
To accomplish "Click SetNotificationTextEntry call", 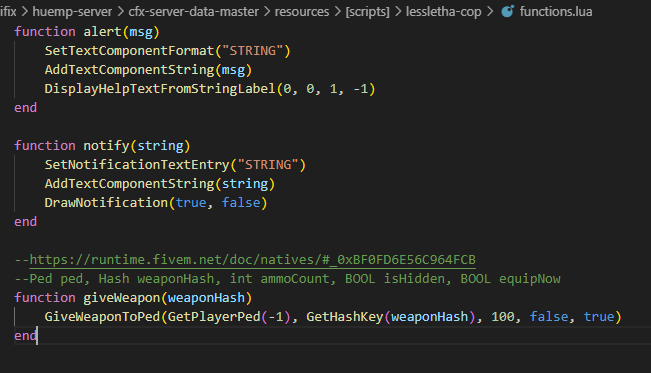I will coord(137,165).
